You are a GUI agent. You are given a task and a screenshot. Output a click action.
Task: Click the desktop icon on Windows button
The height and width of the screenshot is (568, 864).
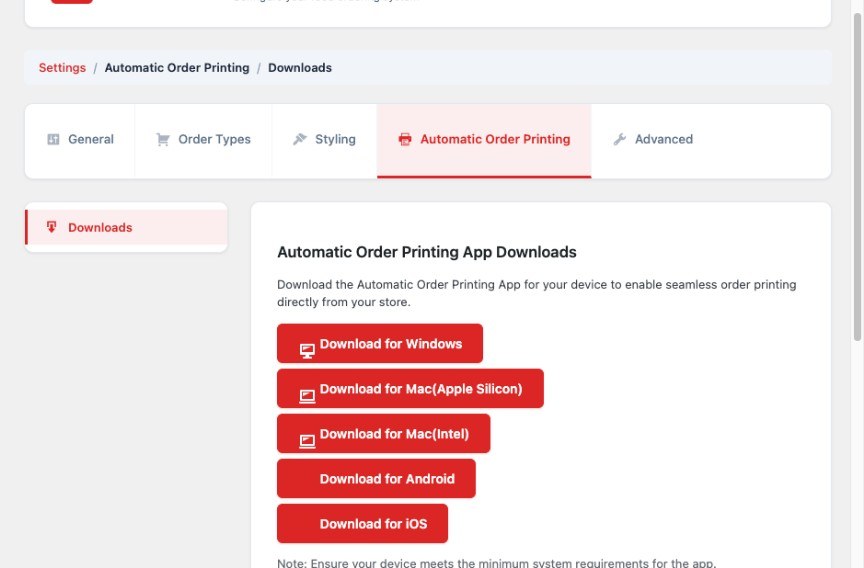pos(307,351)
